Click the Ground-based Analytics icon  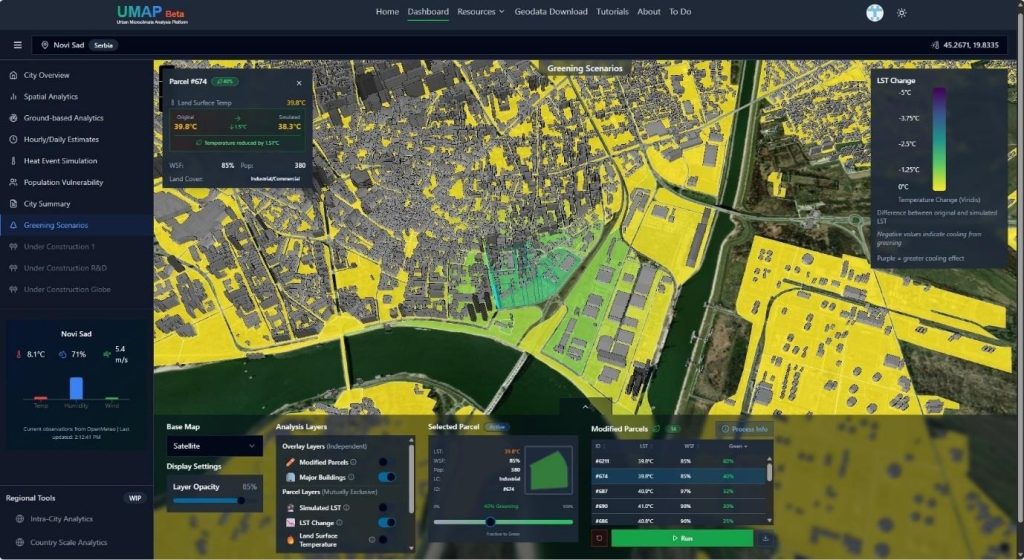tap(13, 118)
